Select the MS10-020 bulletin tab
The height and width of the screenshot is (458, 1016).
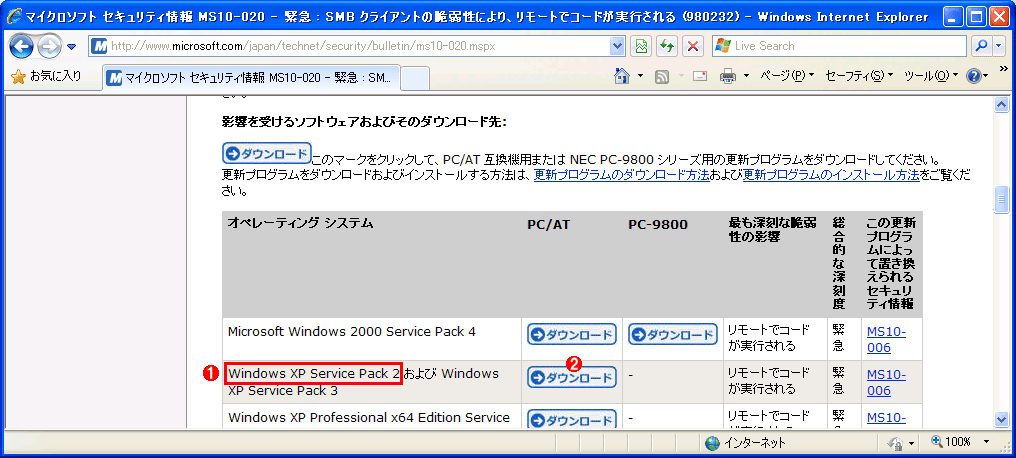[x=251, y=78]
